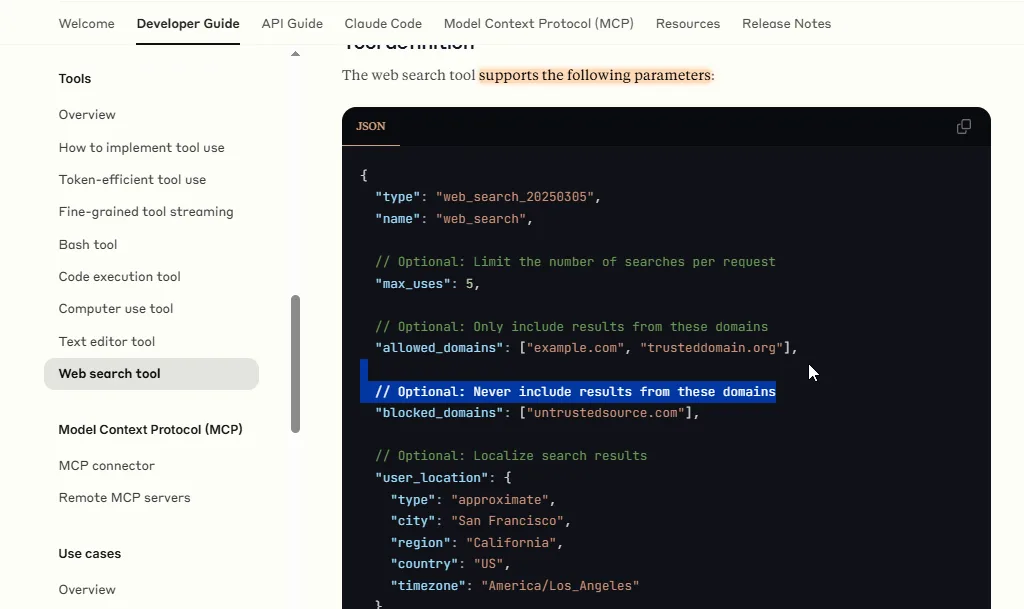Open Computer use tool page
This screenshot has width=1024, height=609.
tap(116, 309)
